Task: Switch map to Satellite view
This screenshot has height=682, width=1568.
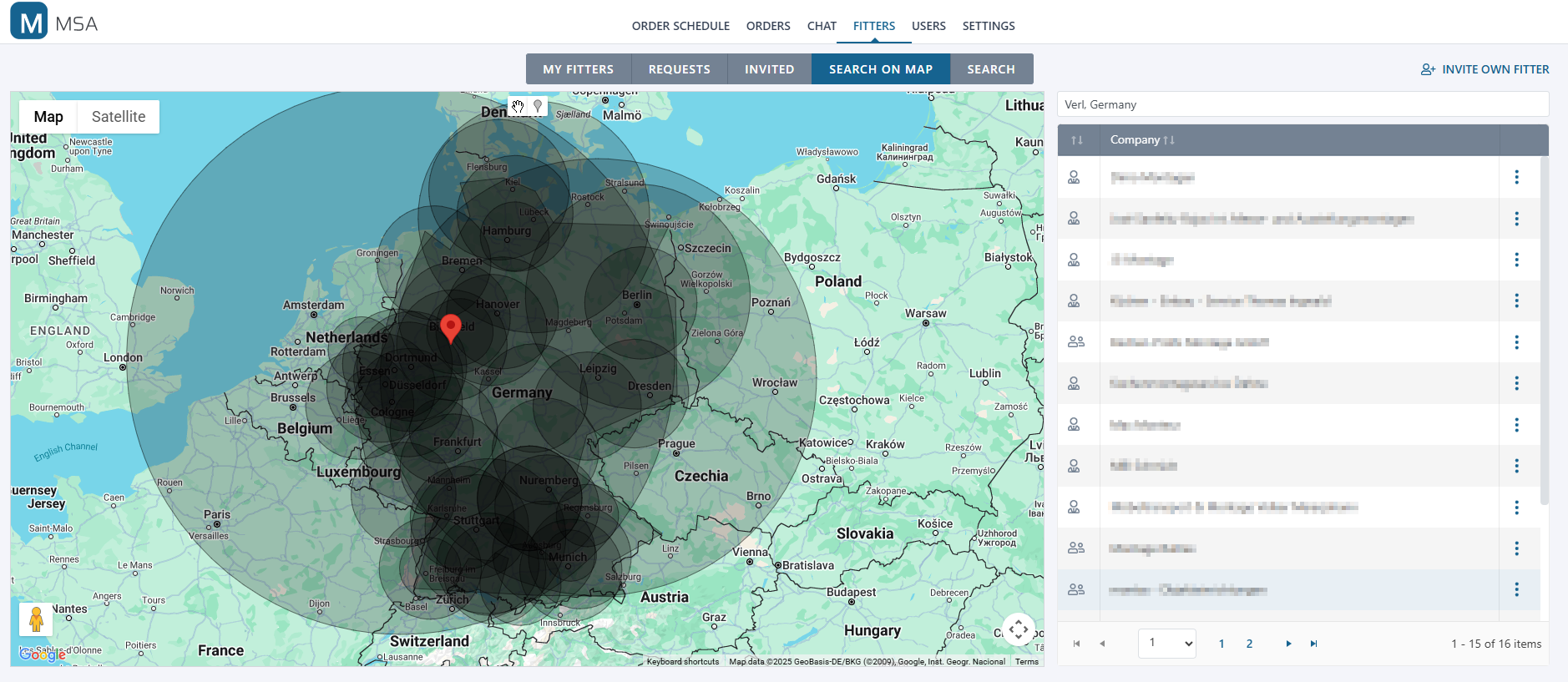Action: pos(119,117)
